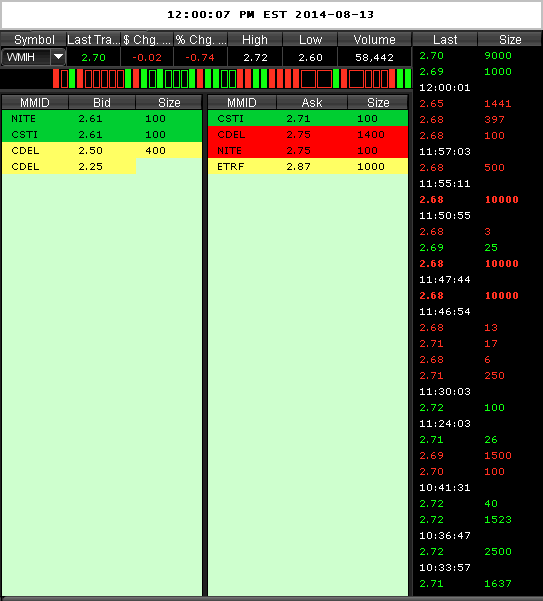Select the NITE ask row at 2.75
The height and width of the screenshot is (601, 543).
[x=308, y=150]
